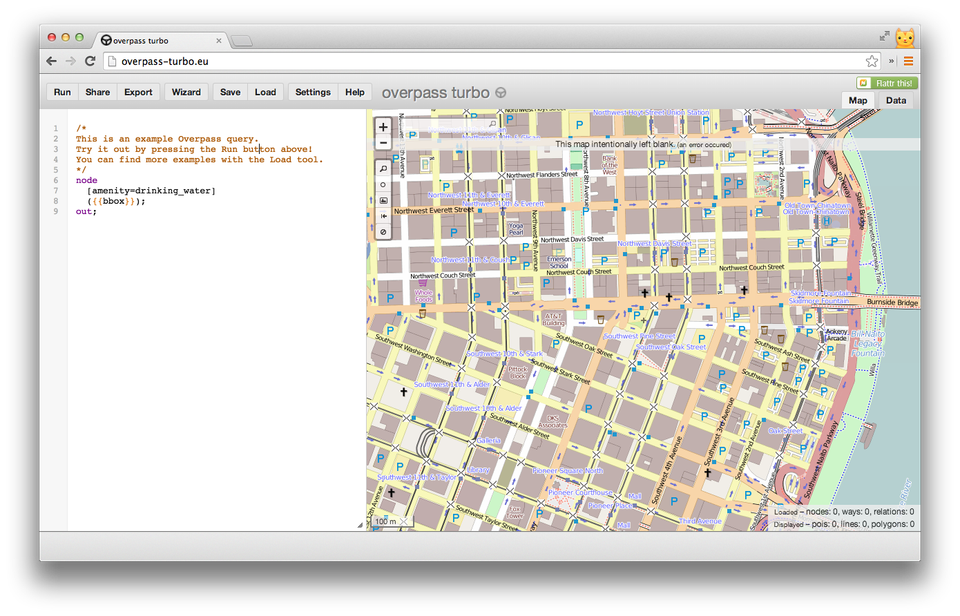Image resolution: width=960 pixels, height=616 pixels.
Task: Run the Overpass query
Action: click(62, 92)
